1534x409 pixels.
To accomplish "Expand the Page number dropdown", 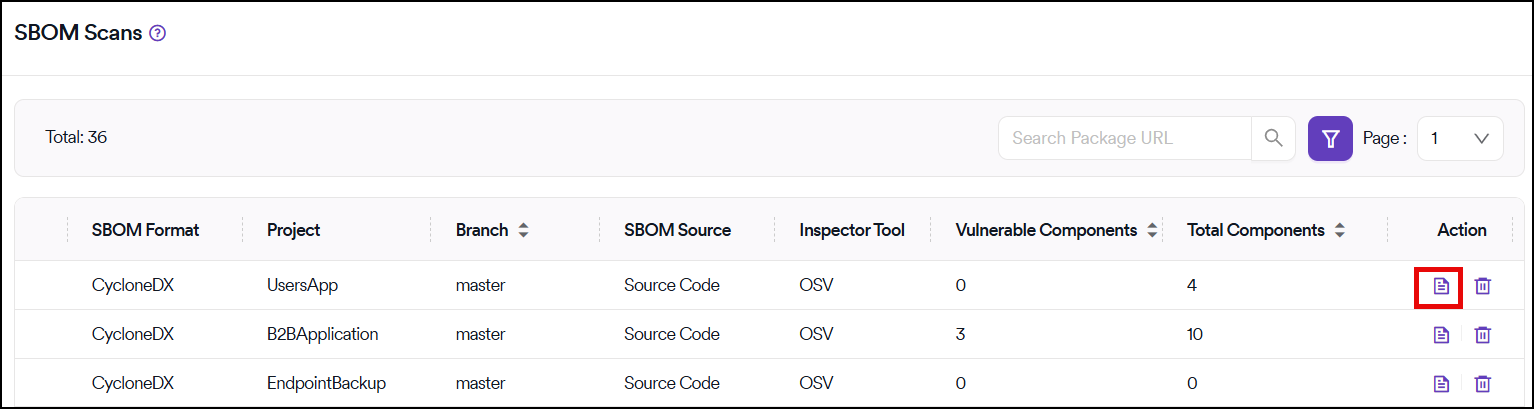I will click(1459, 138).
